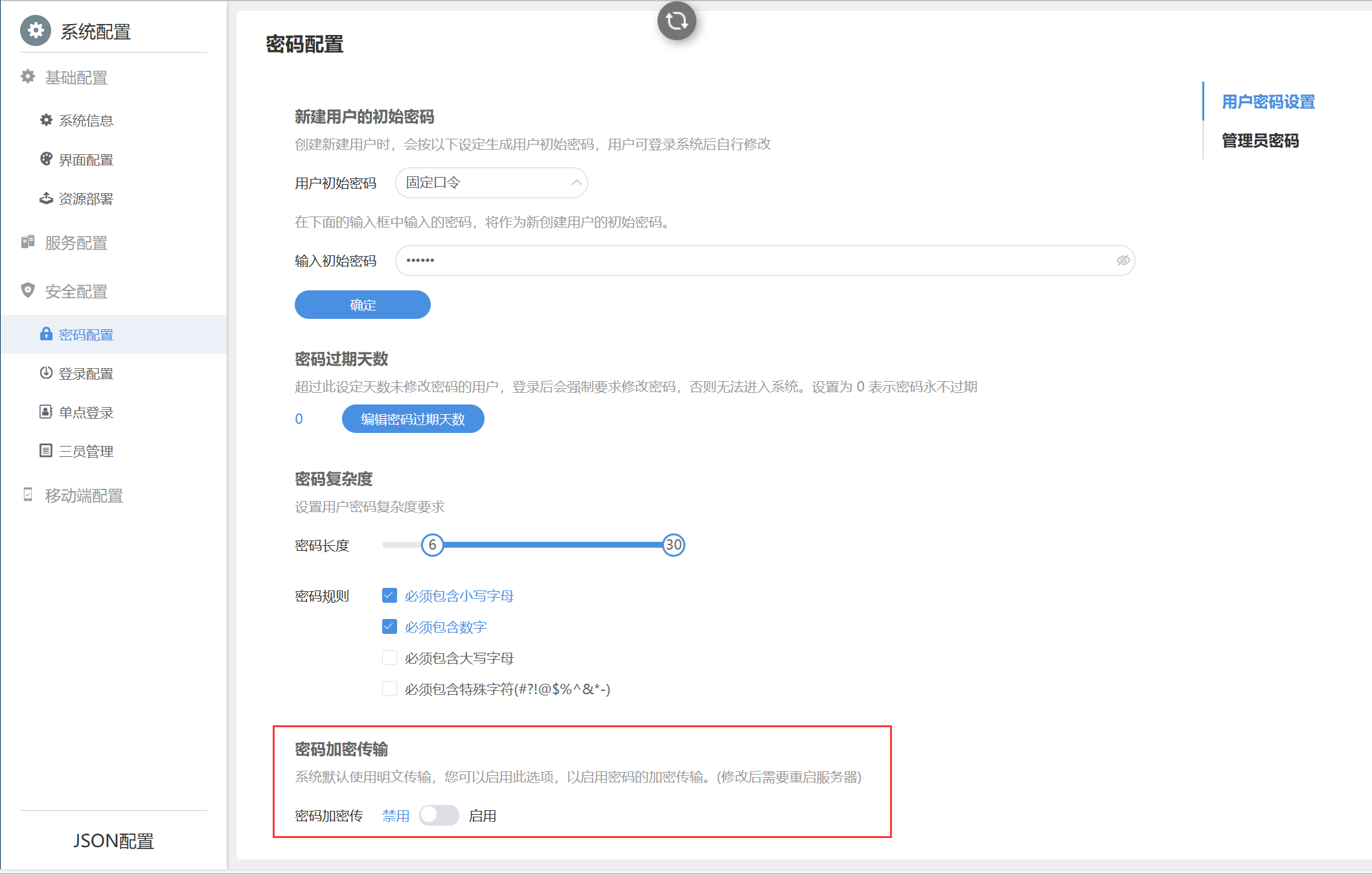This screenshot has width=1372, height=875.
Task: Expand the 移动端配置 sidebar group
Action: tap(84, 496)
